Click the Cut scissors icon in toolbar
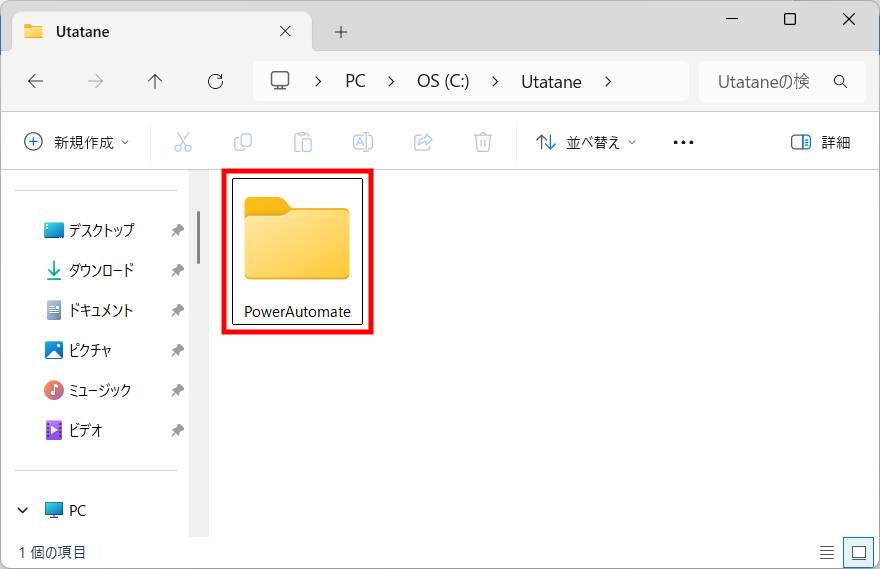 [182, 142]
